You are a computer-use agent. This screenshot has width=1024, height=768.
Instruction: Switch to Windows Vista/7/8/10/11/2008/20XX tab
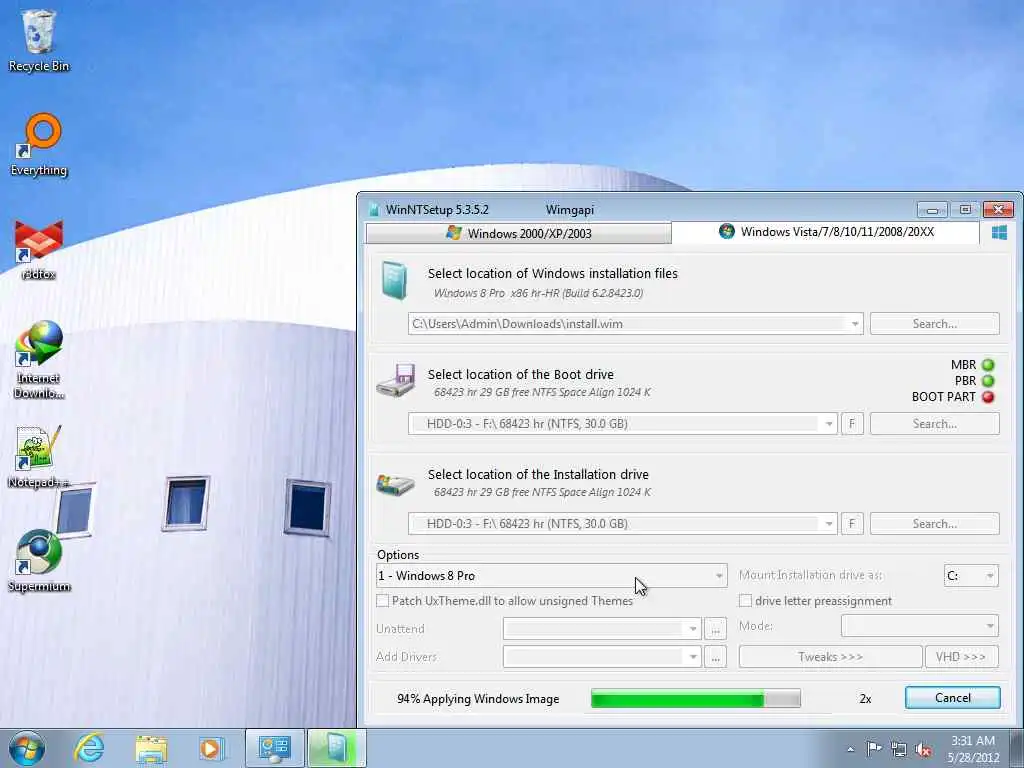826,232
